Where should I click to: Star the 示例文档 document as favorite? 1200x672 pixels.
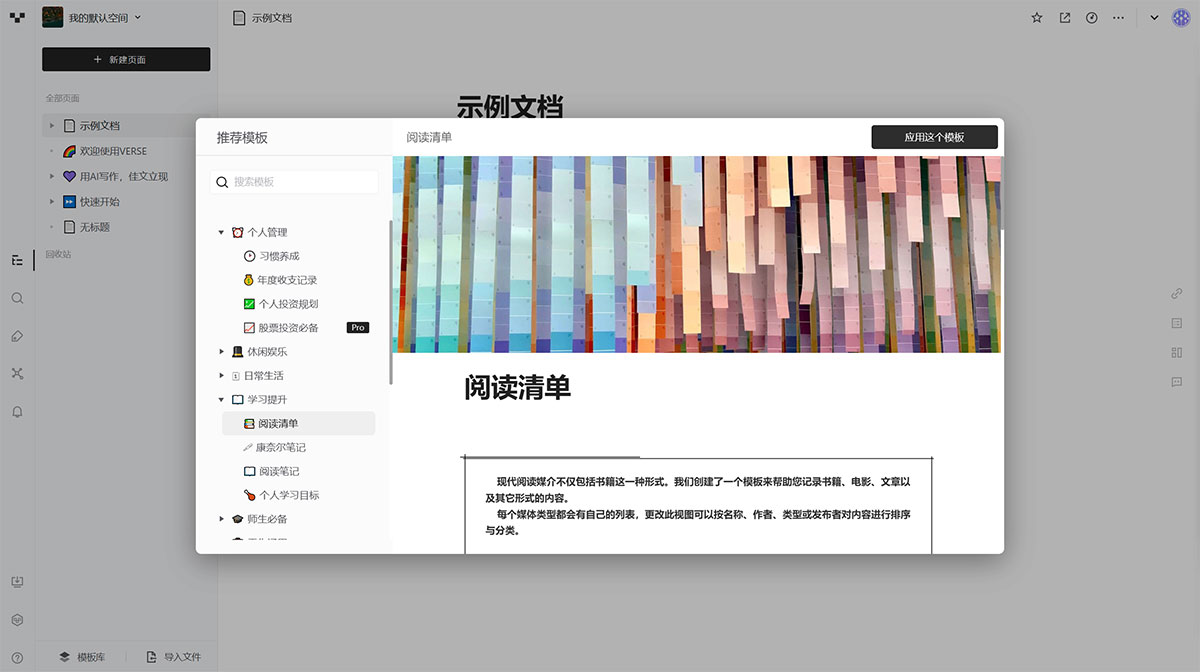tap(1037, 17)
